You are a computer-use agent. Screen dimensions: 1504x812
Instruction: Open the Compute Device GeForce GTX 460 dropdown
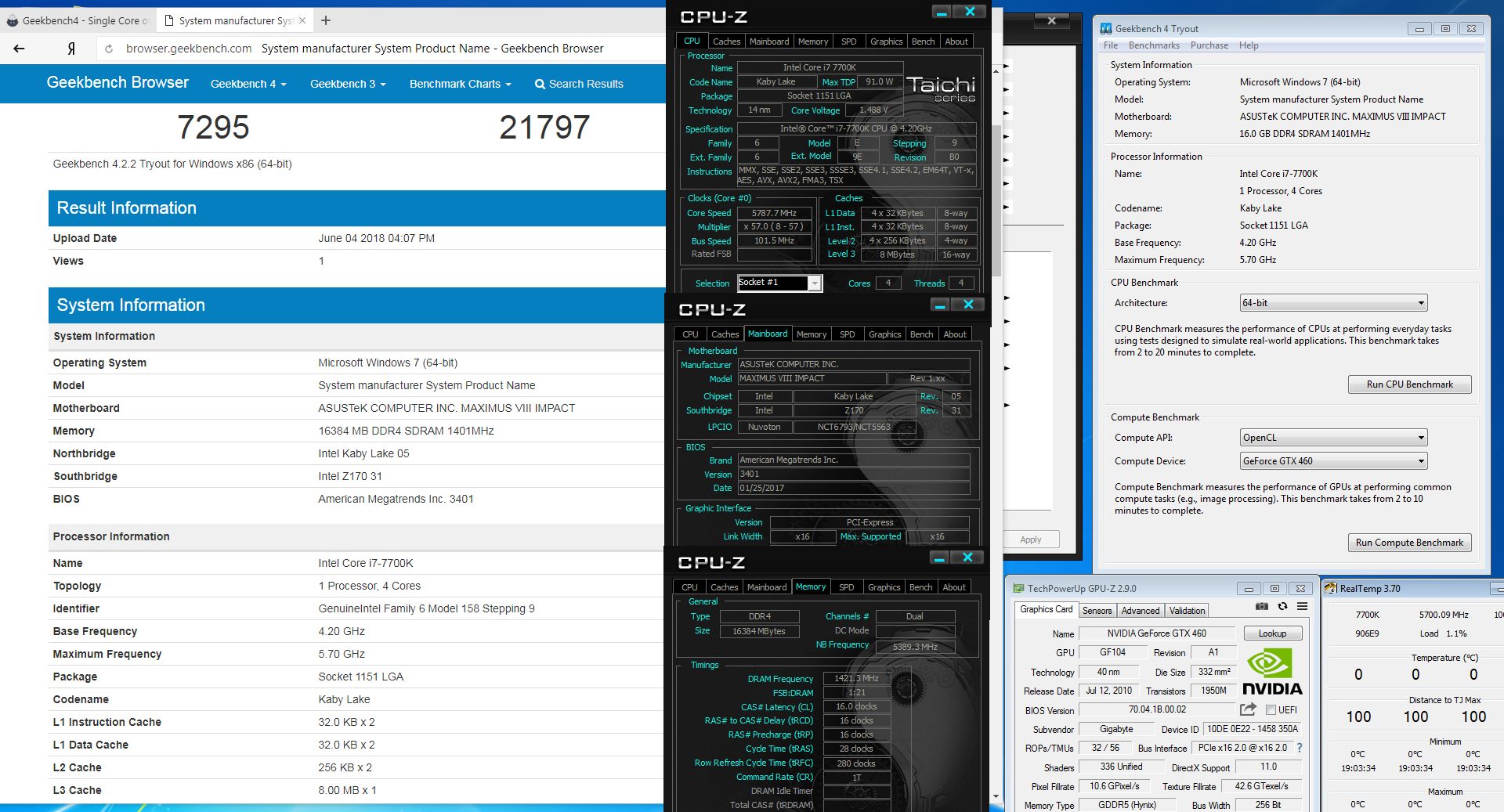[x=1333, y=461]
